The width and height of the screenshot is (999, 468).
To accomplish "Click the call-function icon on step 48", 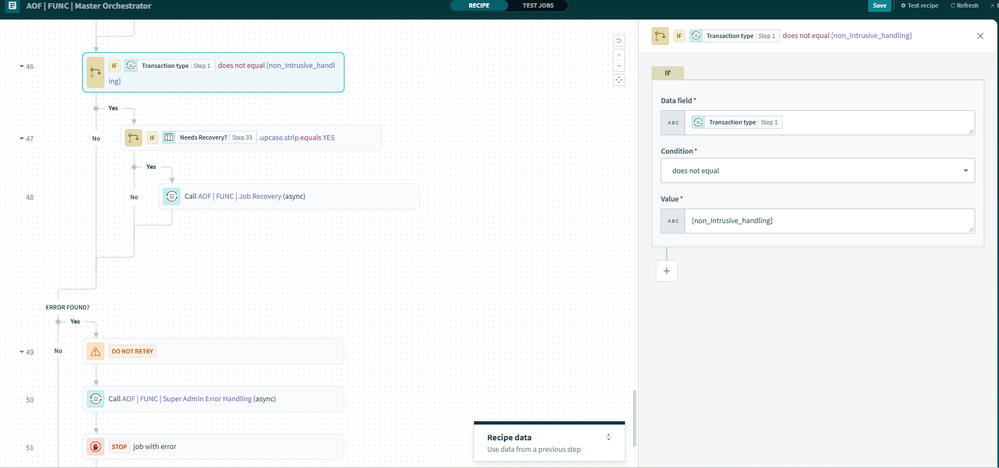I will pyautogui.click(x=172, y=197).
